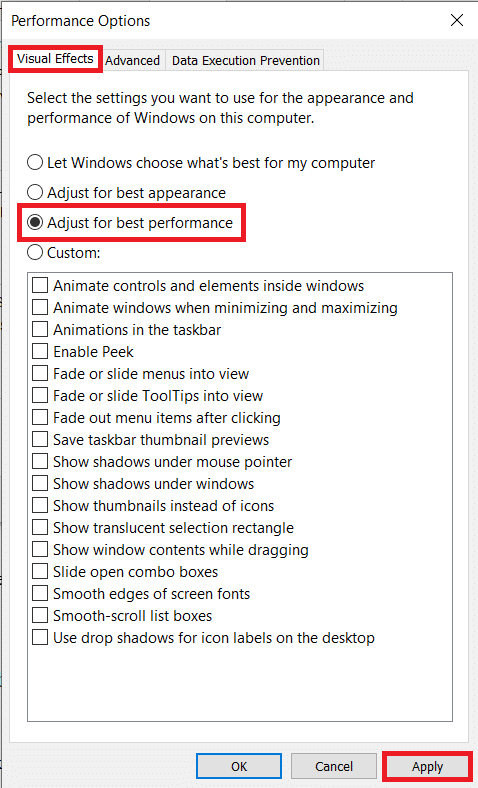Click the Apply button
This screenshot has width=478, height=788.
coord(428,766)
